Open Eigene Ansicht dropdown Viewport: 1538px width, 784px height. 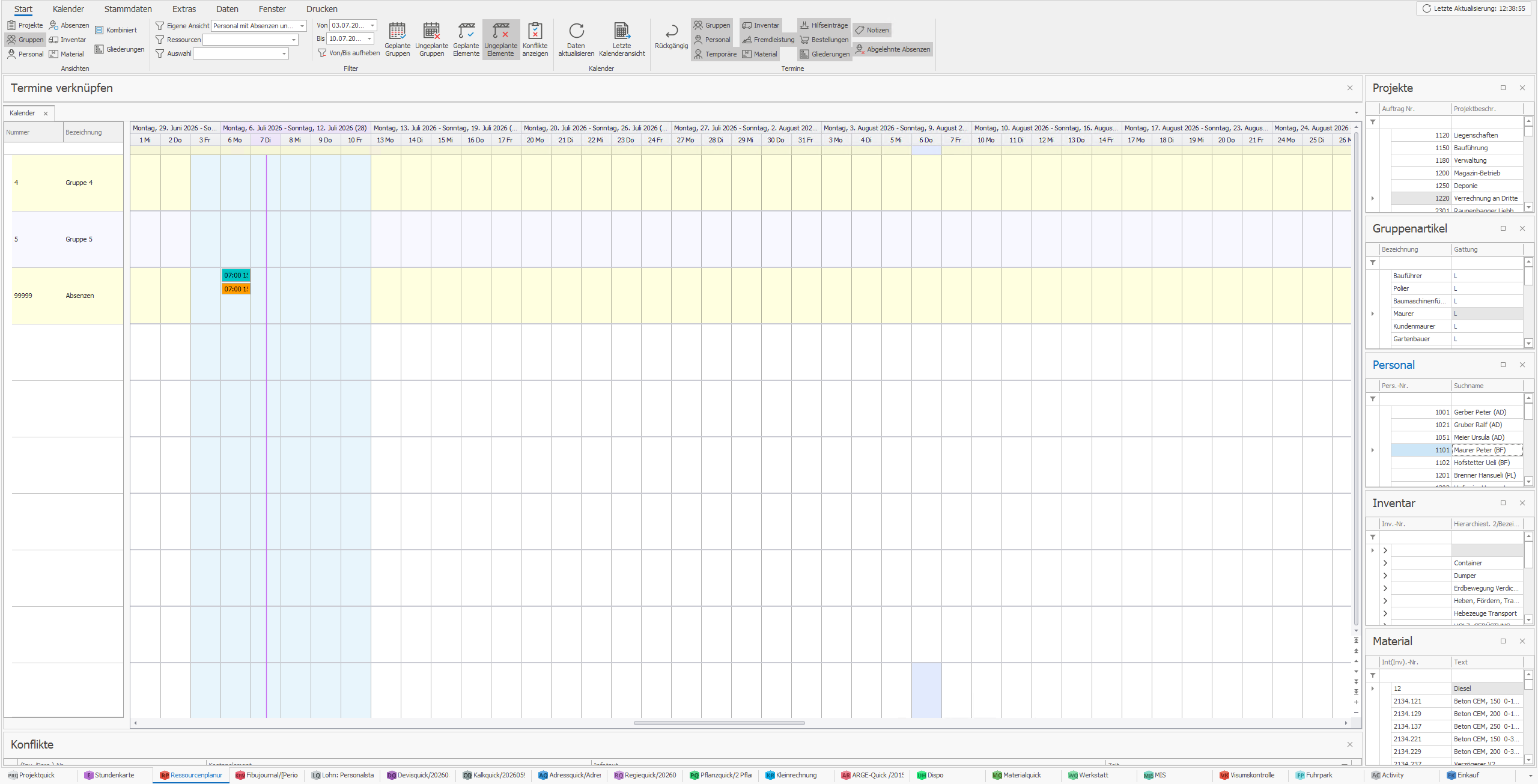[x=302, y=26]
